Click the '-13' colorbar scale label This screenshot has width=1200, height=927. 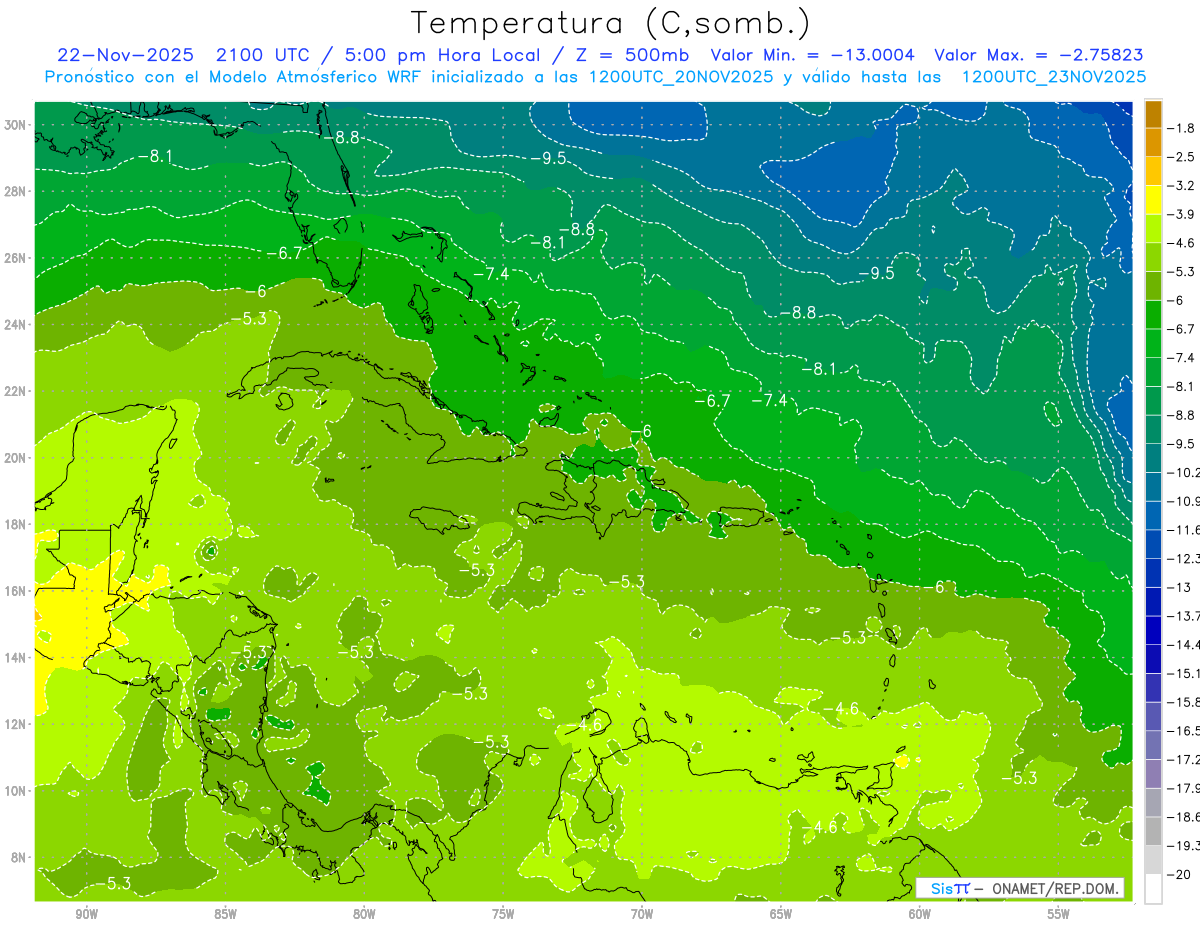1180,587
